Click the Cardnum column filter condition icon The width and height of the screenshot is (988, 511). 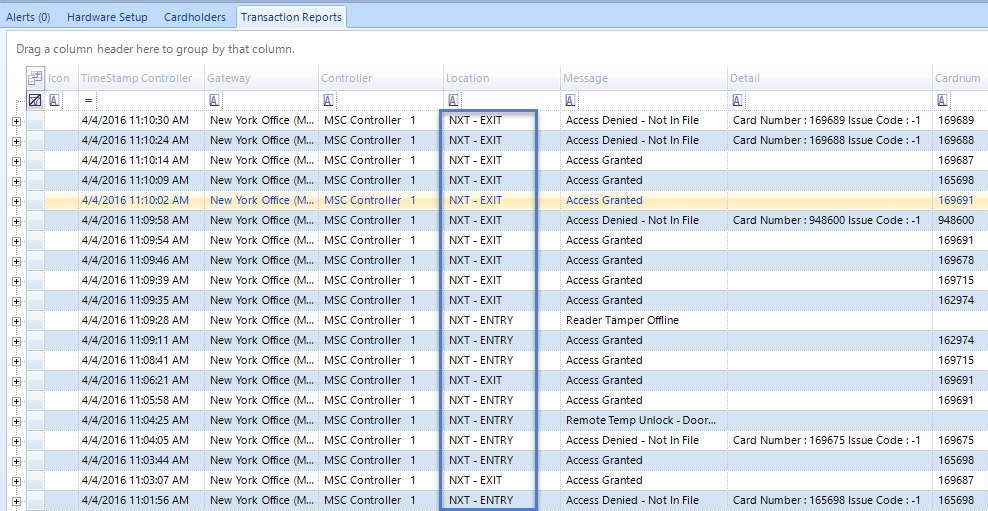[942, 100]
